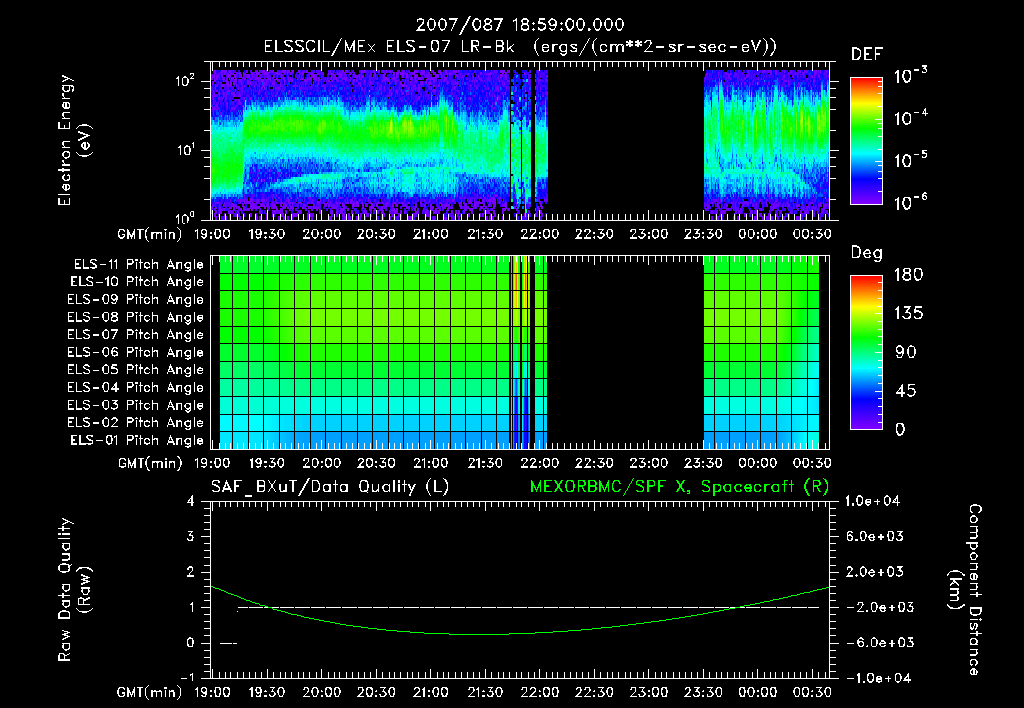Click the 180 label on Deg colorbar

[x=908, y=275]
